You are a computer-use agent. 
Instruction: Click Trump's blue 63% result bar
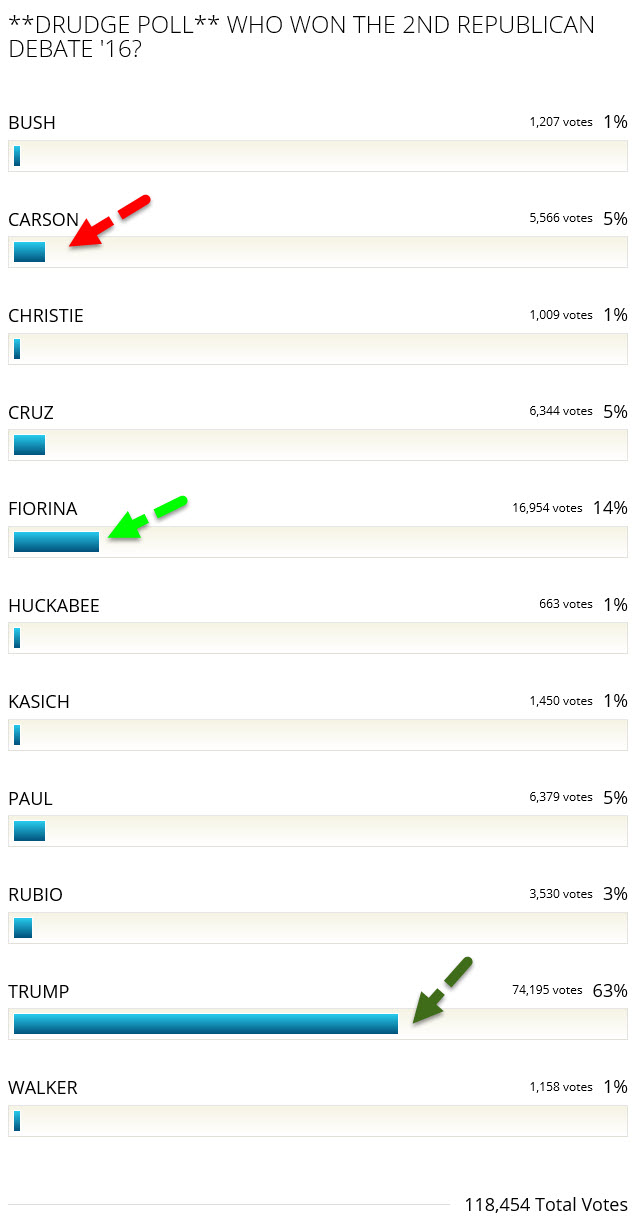205,1024
